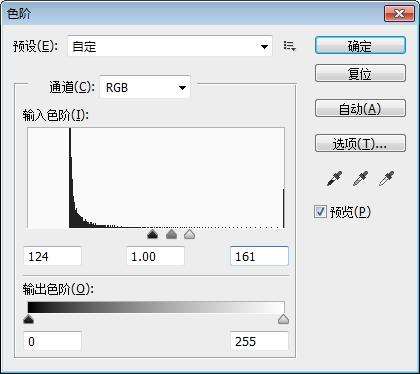The height and width of the screenshot is (374, 420).
Task: Select the gray point eyedropper
Action: click(x=360, y=179)
